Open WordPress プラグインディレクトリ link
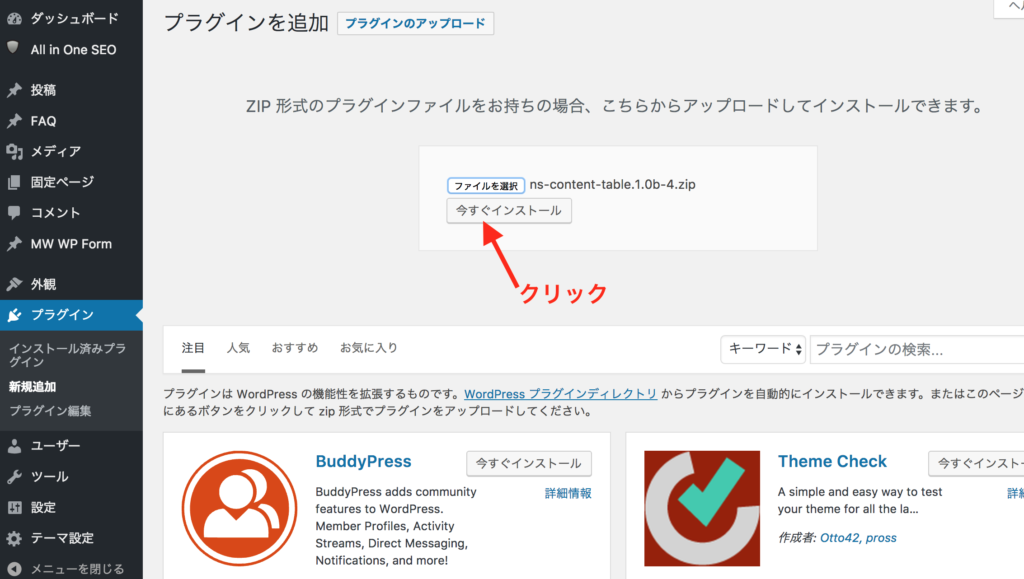The width and height of the screenshot is (1024, 579). [x=561, y=394]
